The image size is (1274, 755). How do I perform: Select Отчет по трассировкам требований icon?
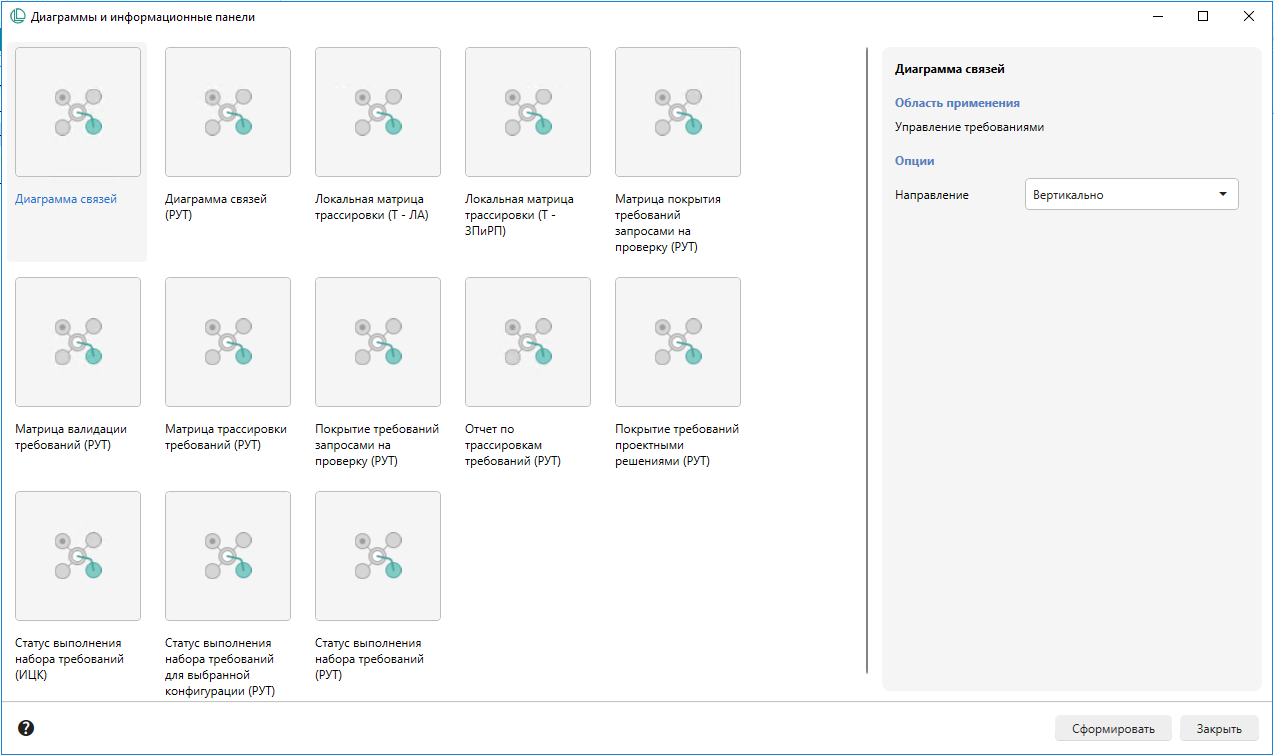point(528,342)
